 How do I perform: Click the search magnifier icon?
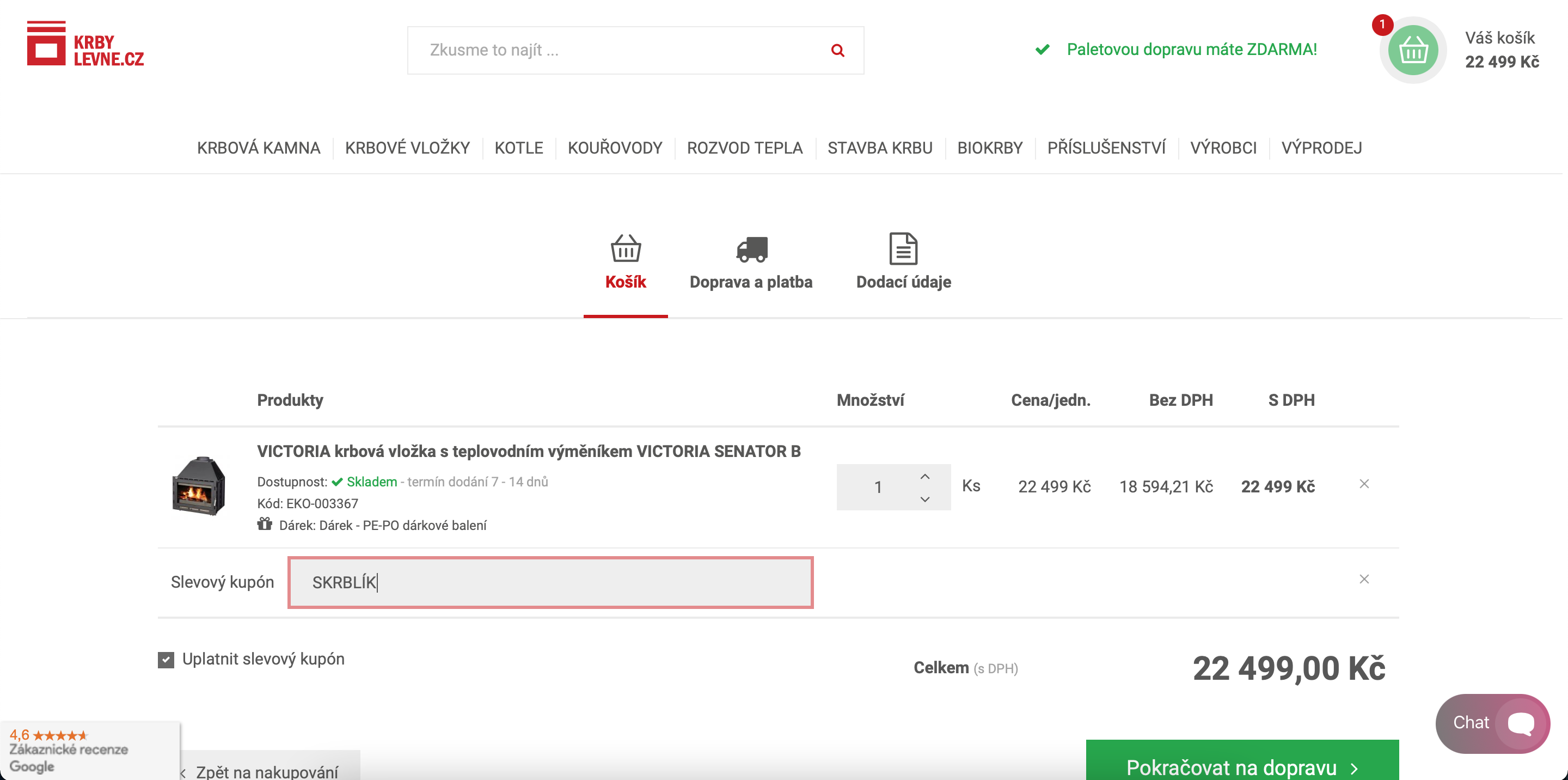pos(837,51)
